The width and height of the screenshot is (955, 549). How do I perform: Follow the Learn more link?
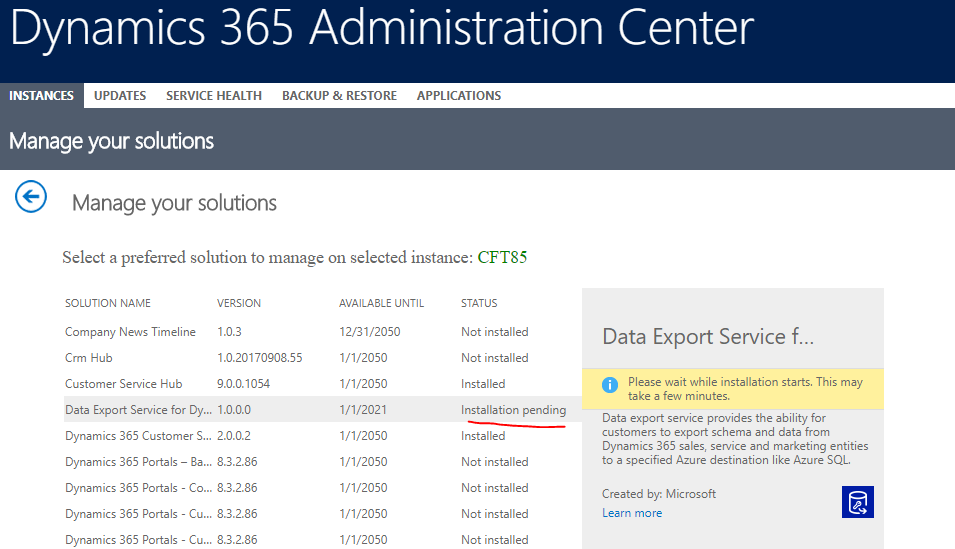(632, 513)
